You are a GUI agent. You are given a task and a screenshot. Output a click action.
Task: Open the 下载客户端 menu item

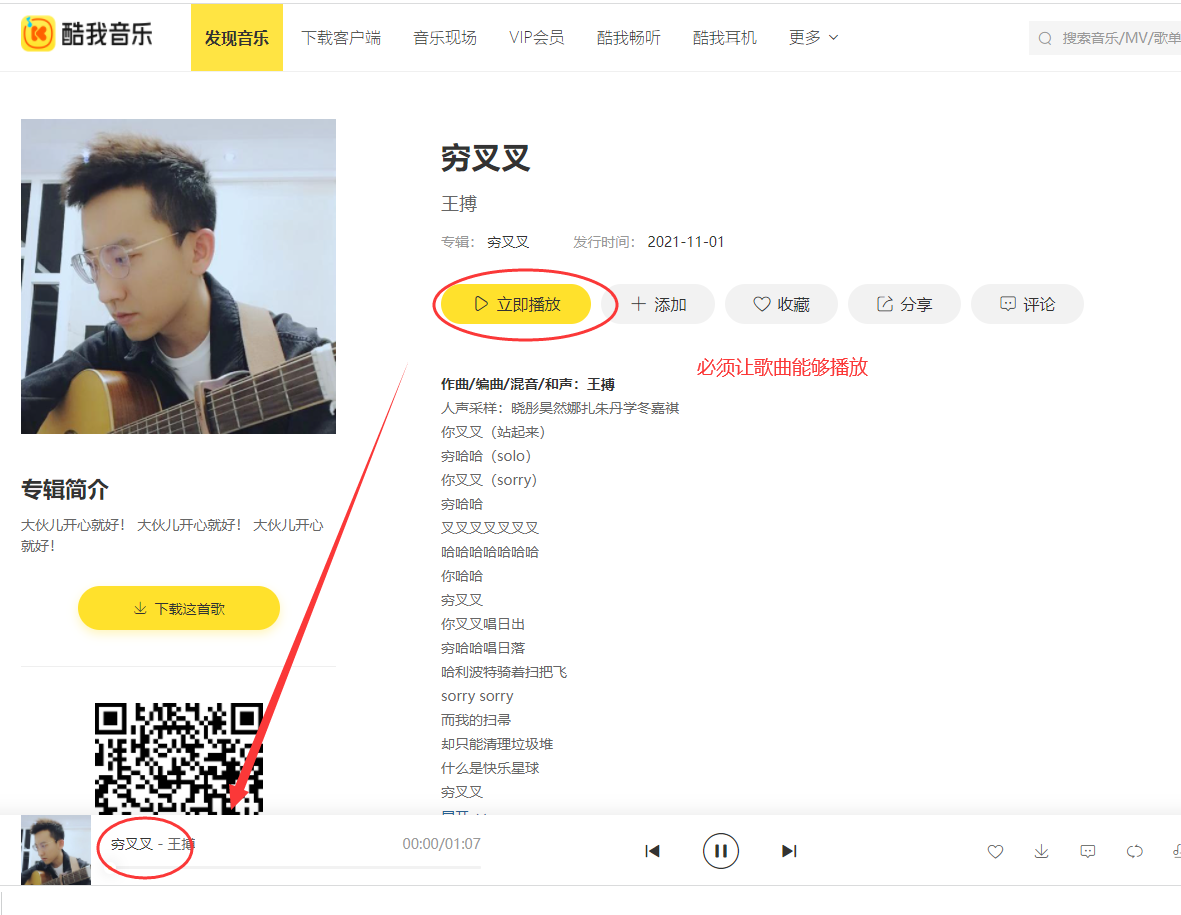(340, 38)
